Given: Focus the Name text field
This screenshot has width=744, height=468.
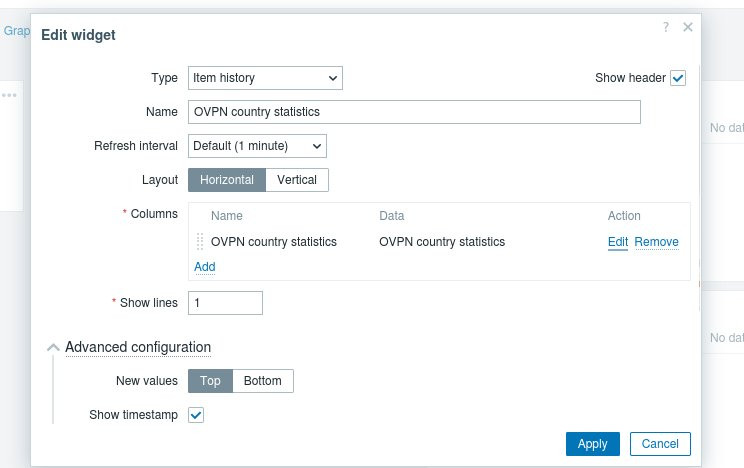Looking at the screenshot, I should tap(414, 112).
